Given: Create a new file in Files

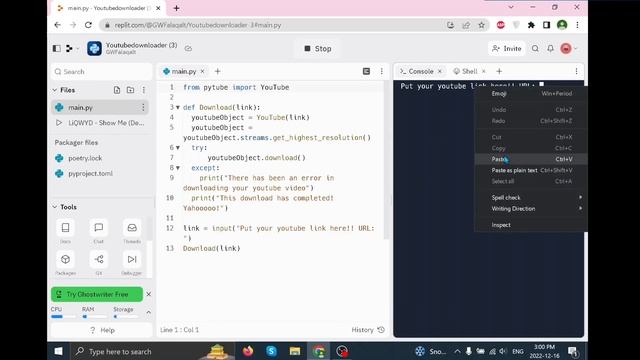Looking at the screenshot, I should (x=117, y=90).
